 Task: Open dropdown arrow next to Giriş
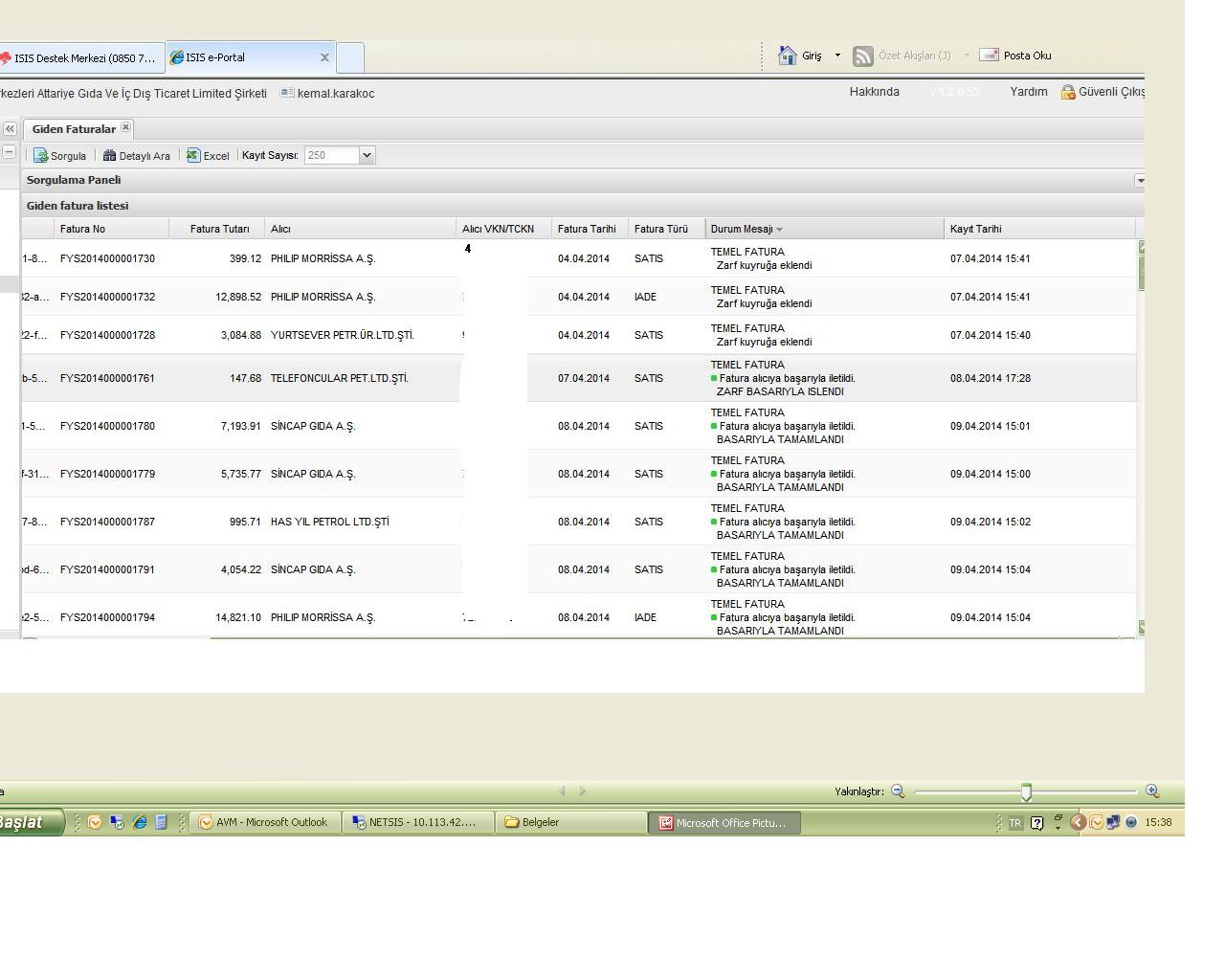[837, 56]
